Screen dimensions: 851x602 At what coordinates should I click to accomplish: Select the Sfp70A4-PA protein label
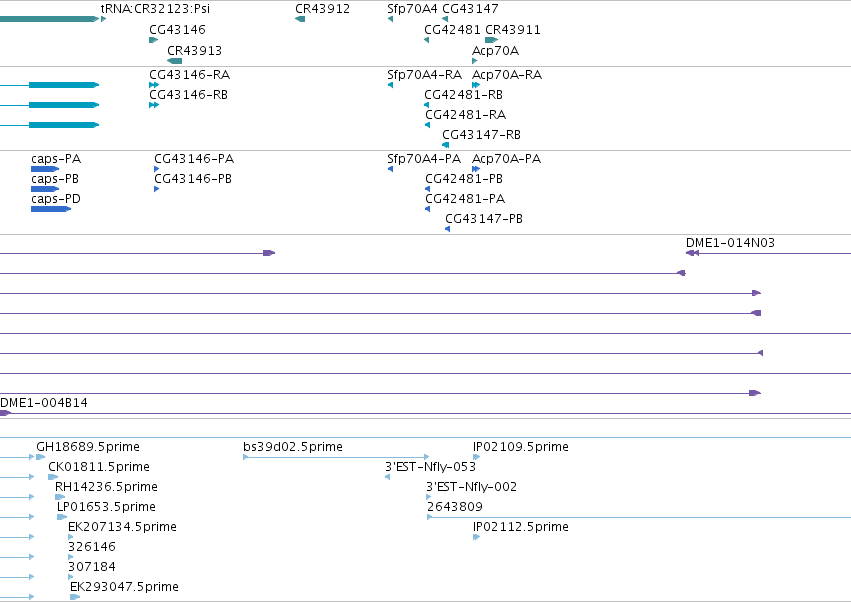pyautogui.click(x=424, y=159)
